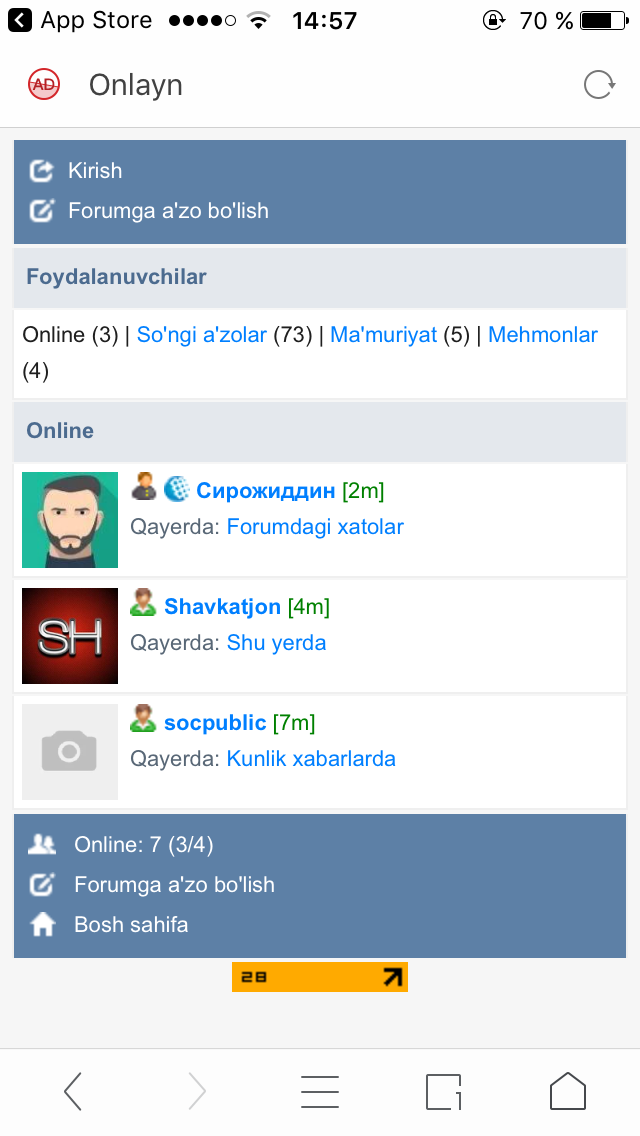Open Shavkatjon profile link
The image size is (640, 1136).
223,606
